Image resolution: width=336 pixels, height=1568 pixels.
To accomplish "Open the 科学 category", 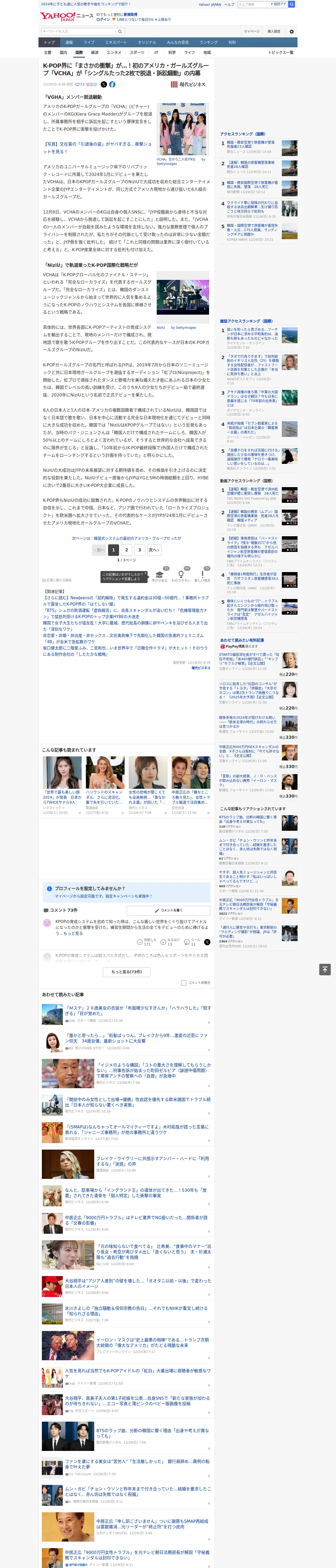I will [x=172, y=52].
